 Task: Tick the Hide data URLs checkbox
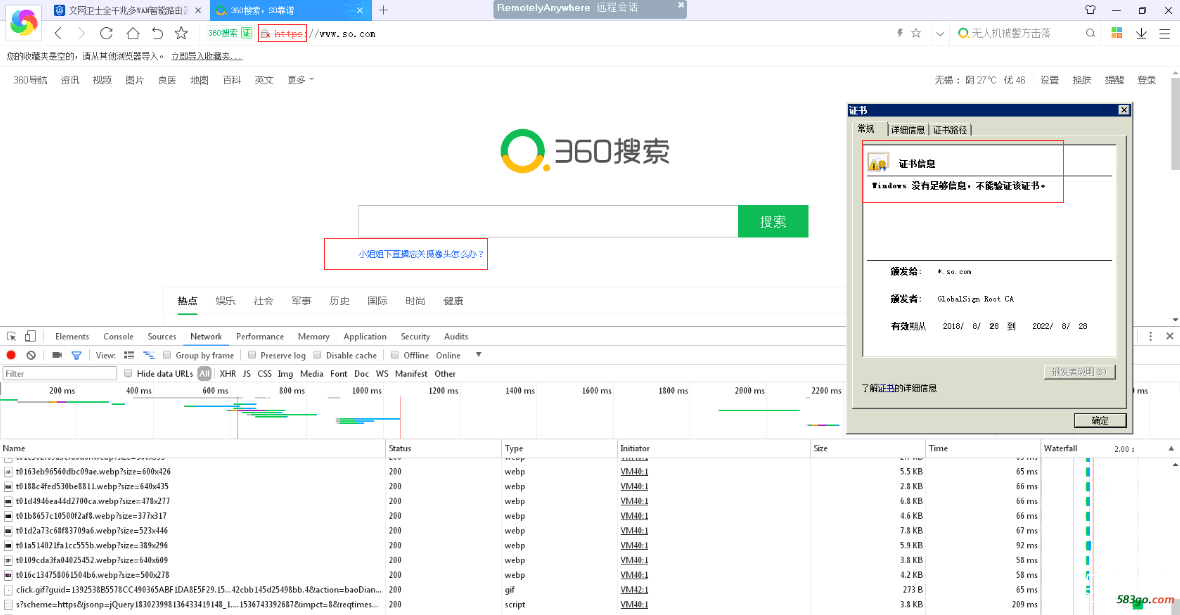128,373
